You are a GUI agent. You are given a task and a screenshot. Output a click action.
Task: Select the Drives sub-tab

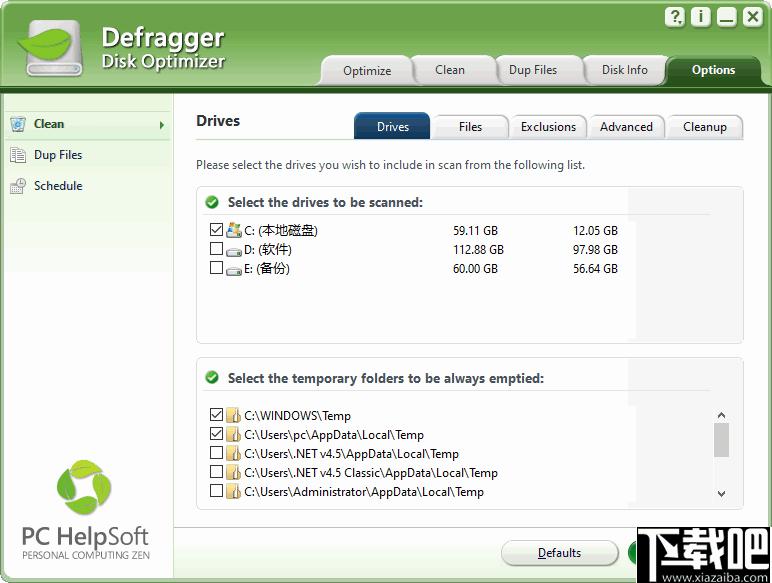[392, 127]
